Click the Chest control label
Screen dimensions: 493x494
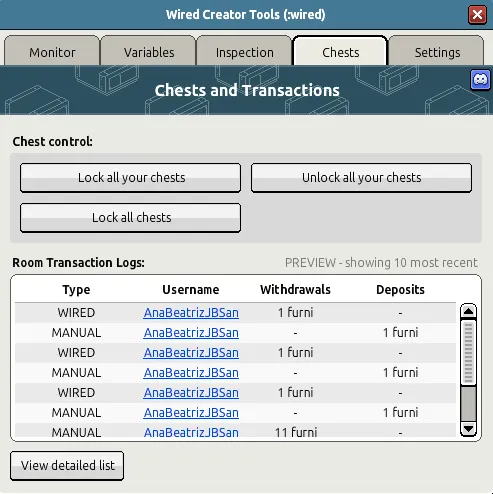[53, 142]
